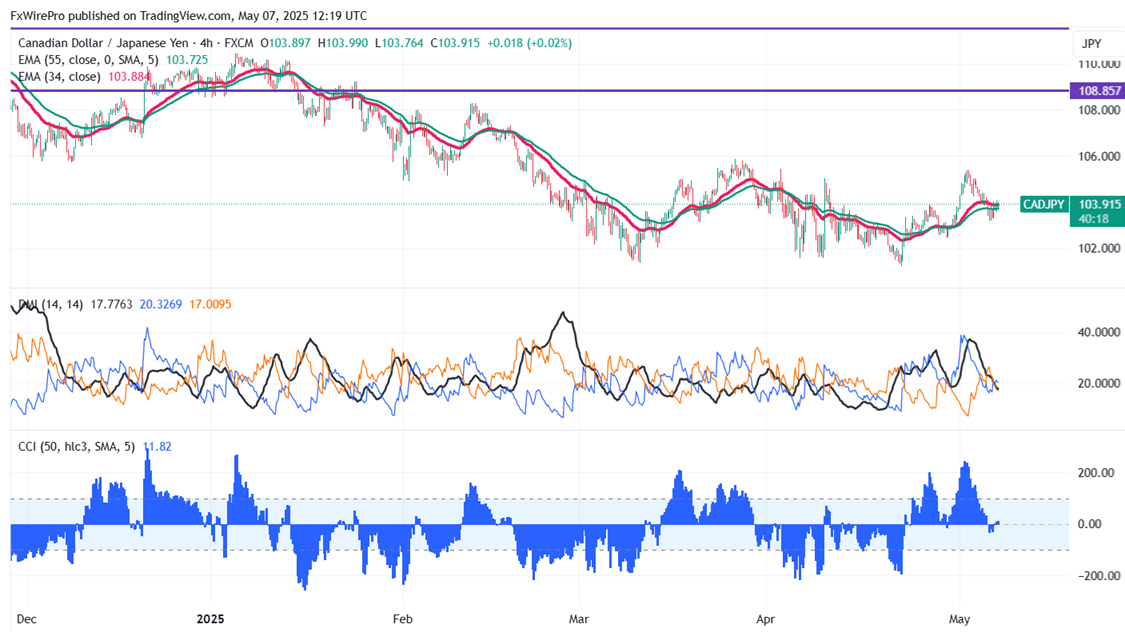Click the 2025 label on time axis
This screenshot has width=1125, height=632.
[x=211, y=619]
